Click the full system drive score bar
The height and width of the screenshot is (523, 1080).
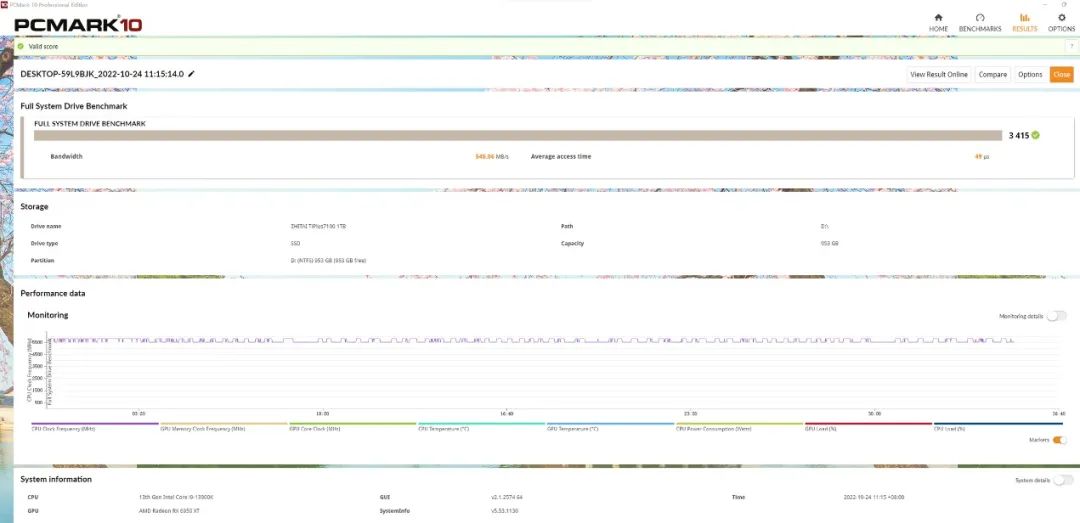(517, 135)
